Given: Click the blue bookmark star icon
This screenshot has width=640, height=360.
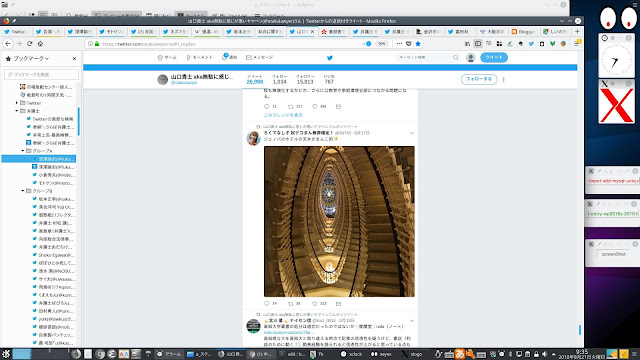Looking at the screenshot, I should coord(418,44).
